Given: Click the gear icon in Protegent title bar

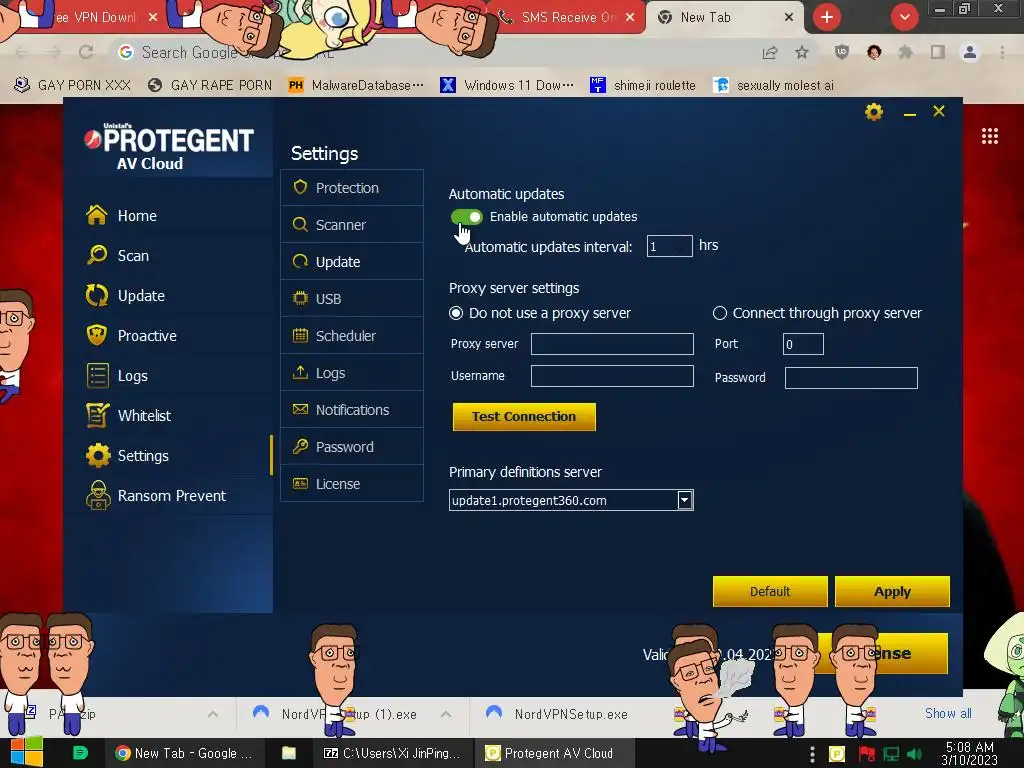Looking at the screenshot, I should pos(874,112).
